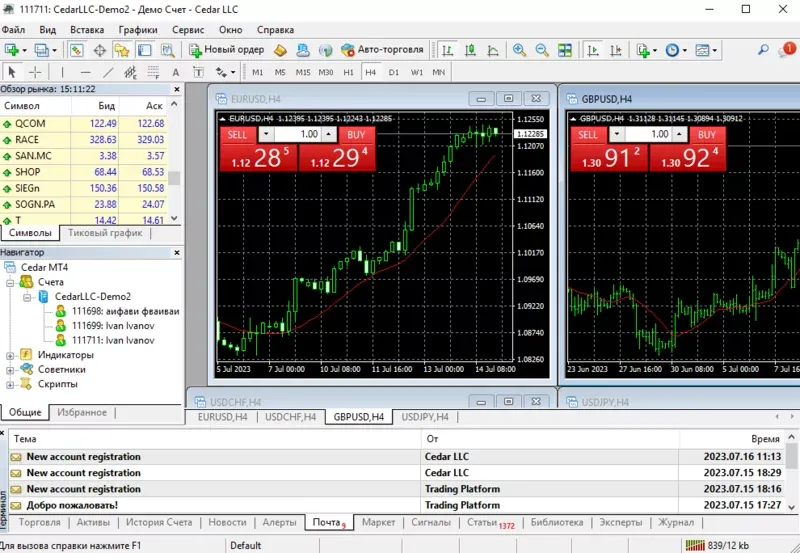Open the arrows objects dropdown
Image resolution: width=800 pixels, height=553 pixels.
click(233, 72)
